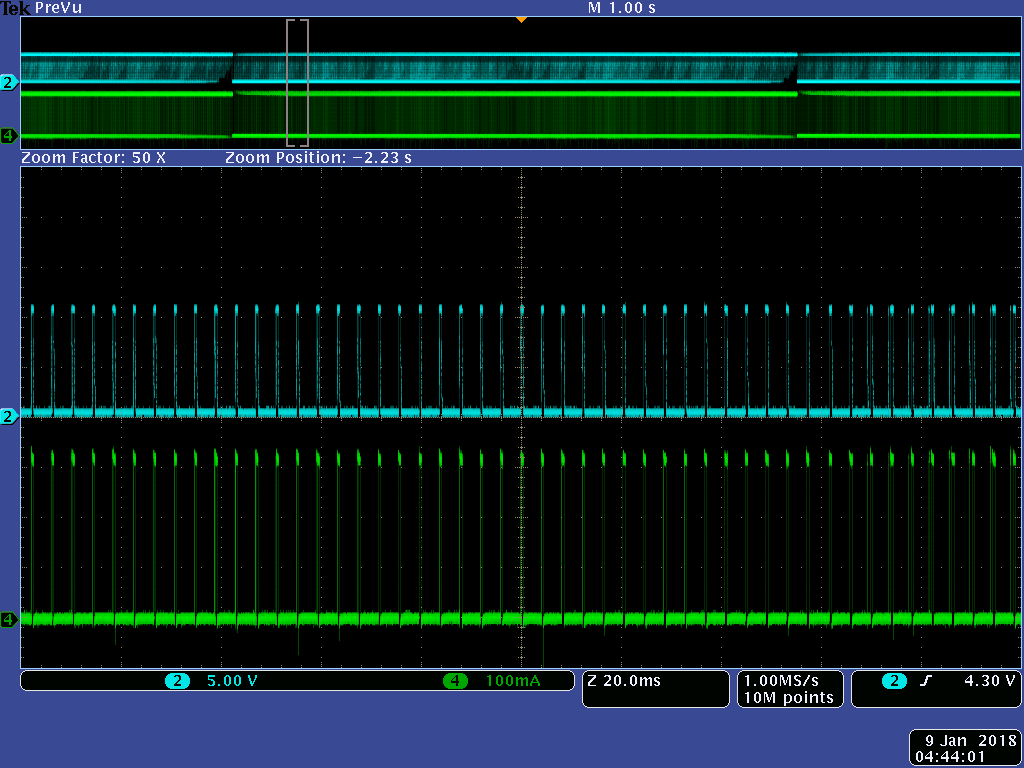Select the orange trigger position marker
Viewport: 1024px width, 768px height.
(520, 20)
